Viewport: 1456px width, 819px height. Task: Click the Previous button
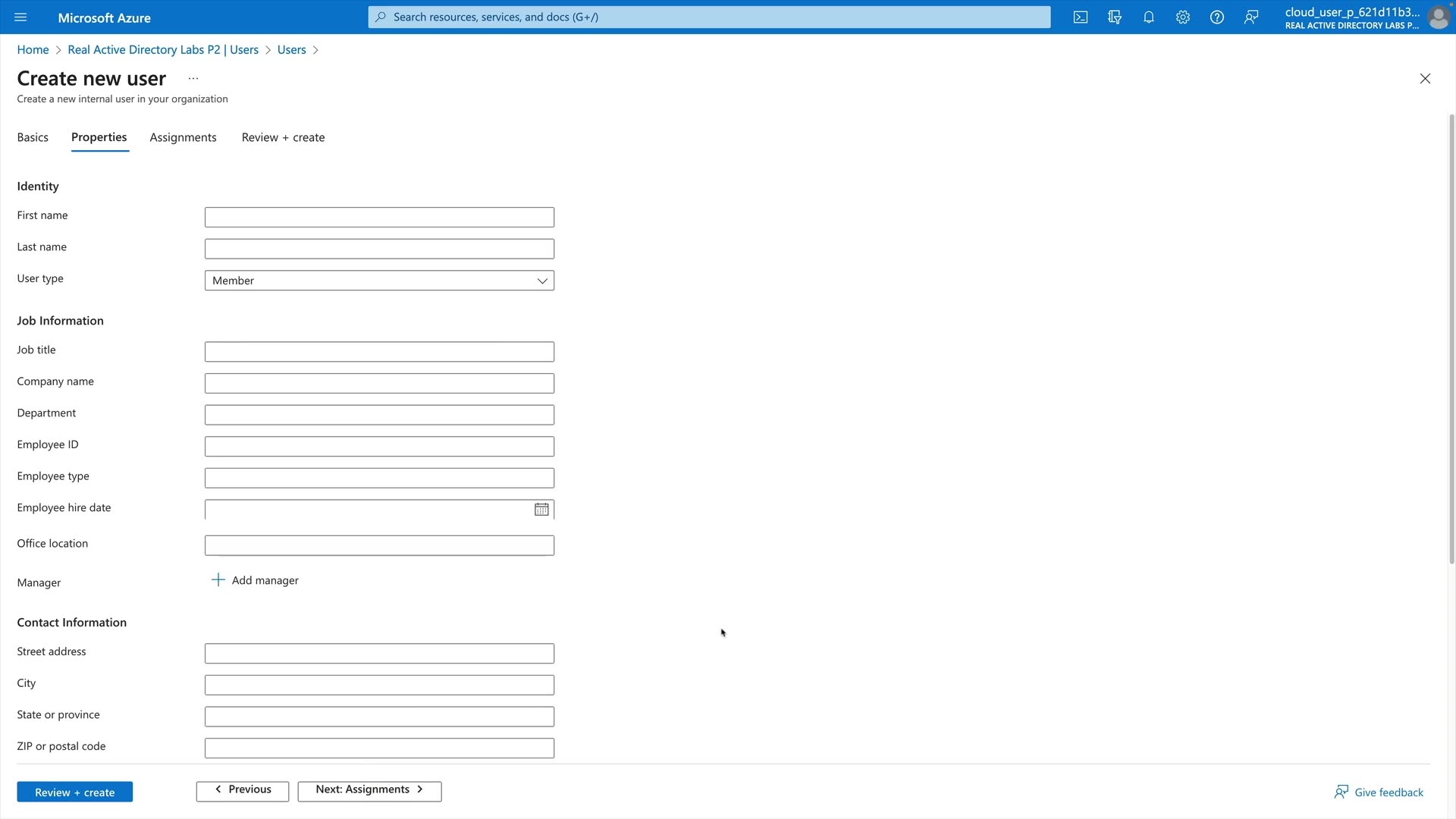[x=243, y=790]
